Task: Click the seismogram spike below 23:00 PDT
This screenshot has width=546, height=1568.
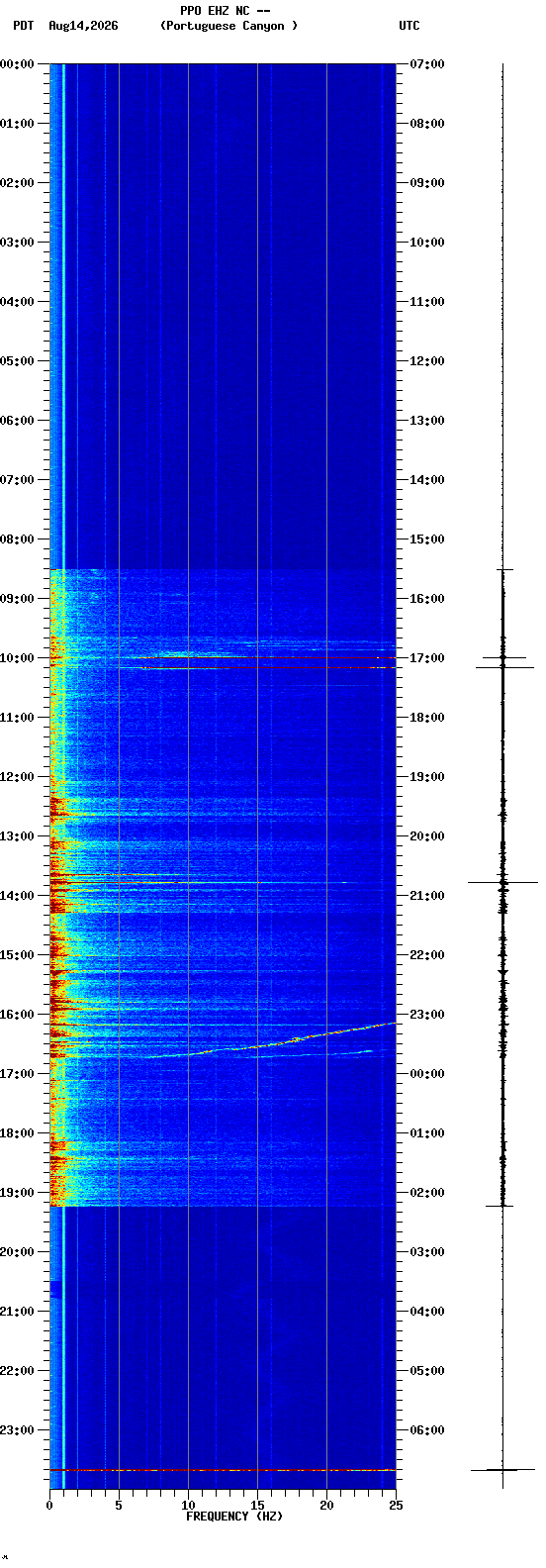Action: (x=502, y=1470)
